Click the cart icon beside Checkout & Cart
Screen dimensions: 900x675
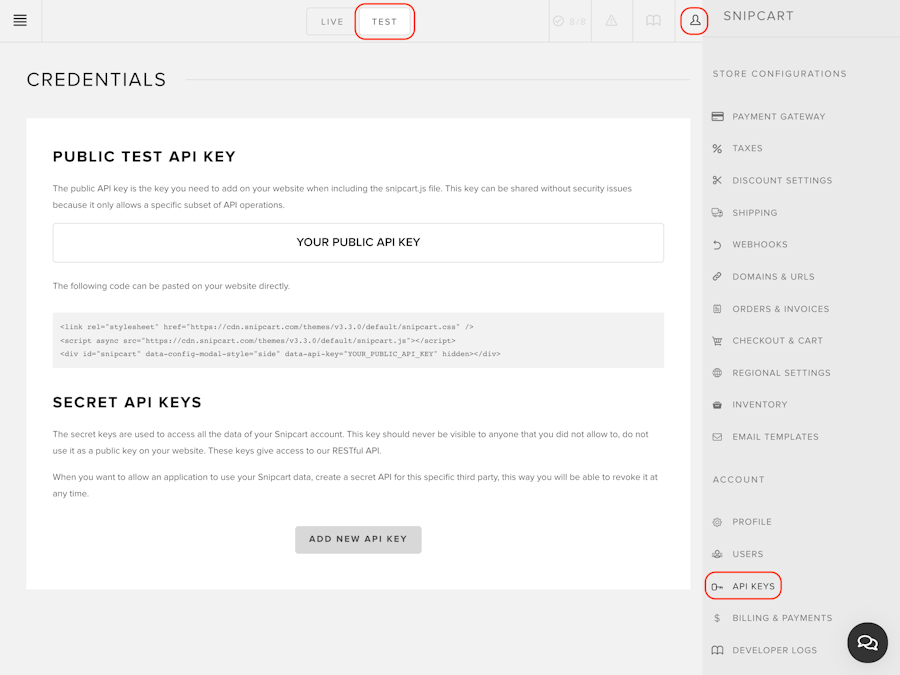pos(717,341)
